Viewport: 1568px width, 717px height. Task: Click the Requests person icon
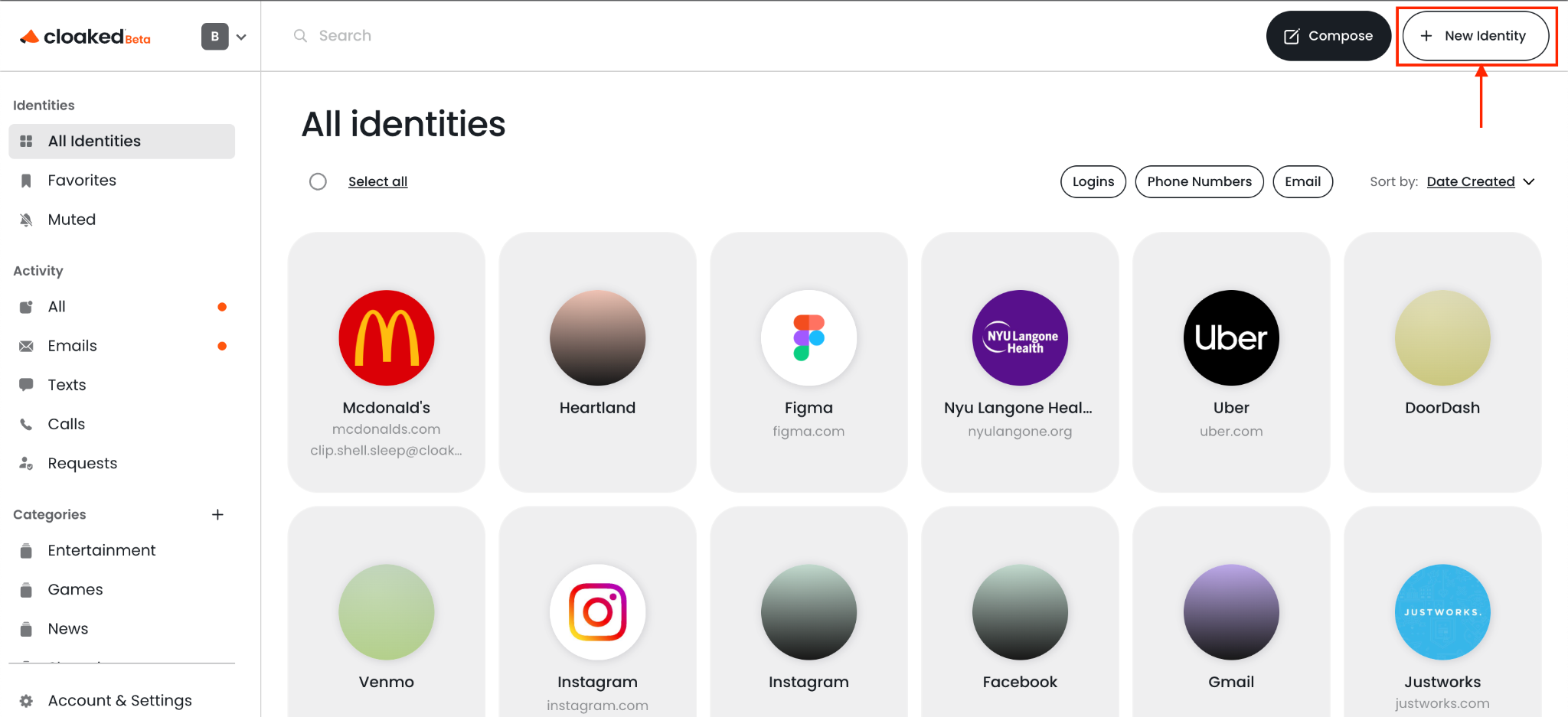pyautogui.click(x=26, y=463)
